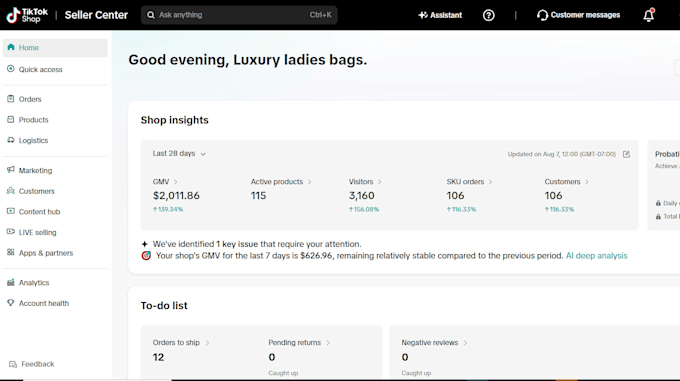This screenshot has width=680, height=381.
Task: Click the Home house icon
Action: (x=11, y=47)
